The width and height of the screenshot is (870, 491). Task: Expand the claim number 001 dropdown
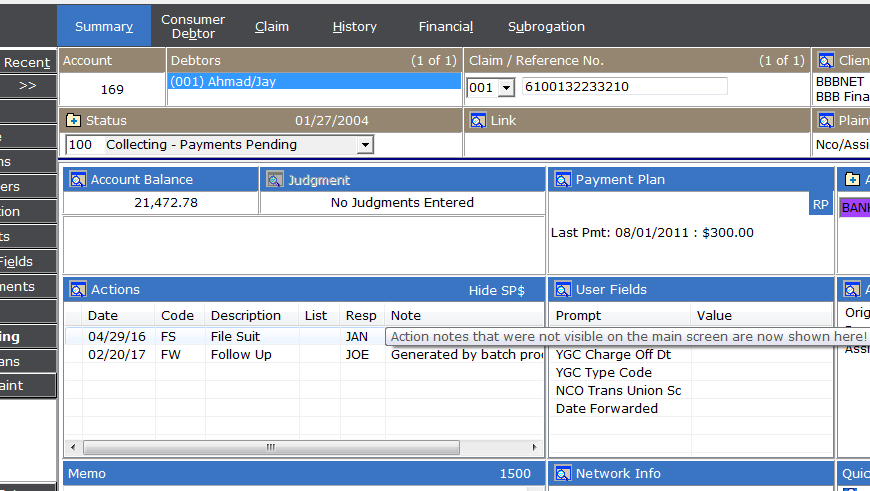point(506,88)
